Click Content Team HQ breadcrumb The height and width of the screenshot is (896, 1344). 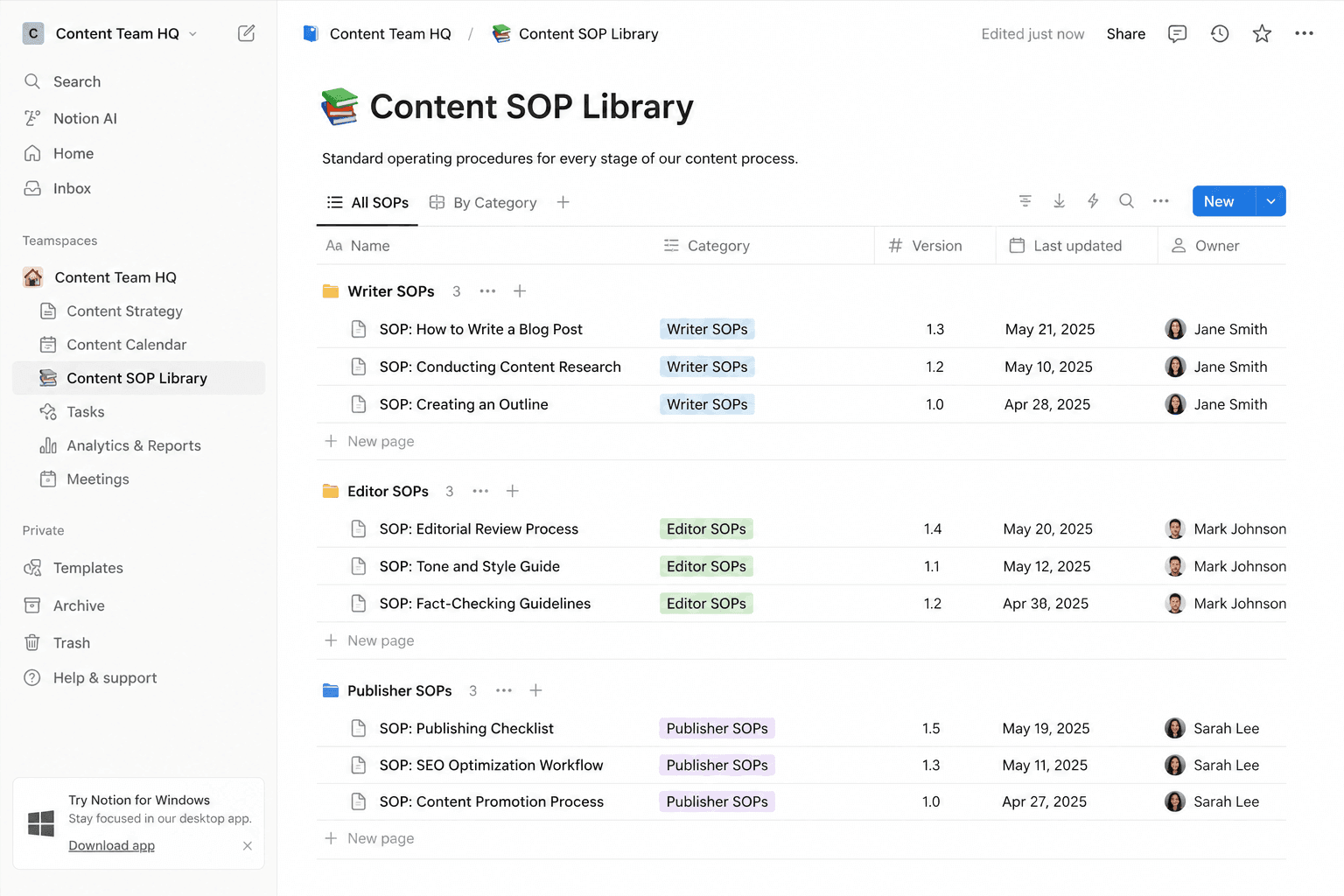point(377,33)
